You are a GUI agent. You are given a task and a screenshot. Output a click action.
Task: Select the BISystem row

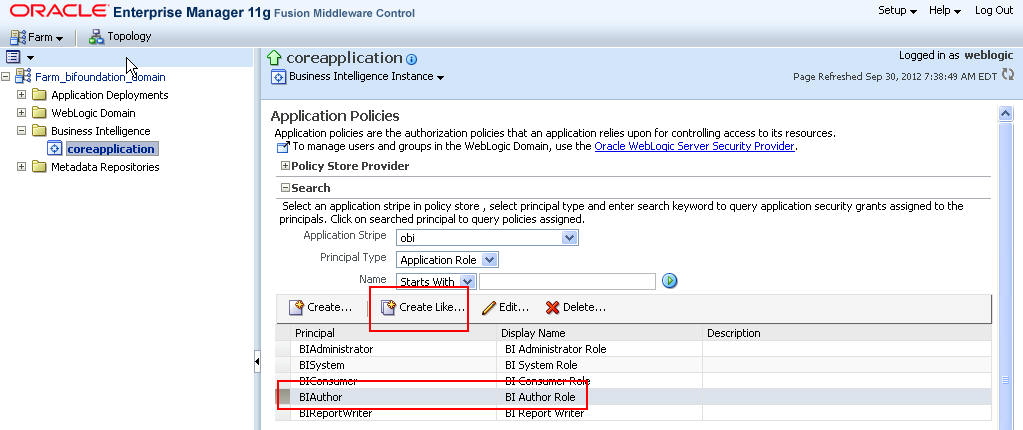(x=633, y=365)
